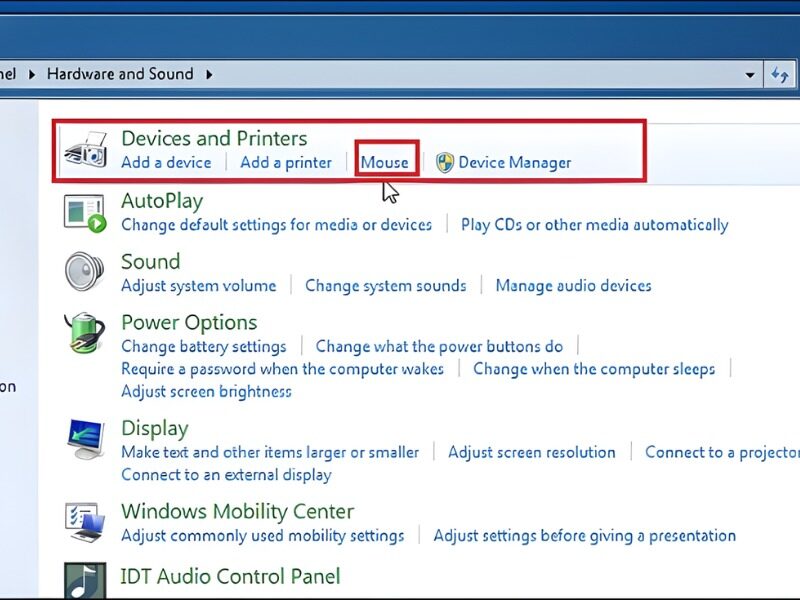Expand the address bar history dropdown
This screenshot has width=800, height=600.
pos(750,75)
